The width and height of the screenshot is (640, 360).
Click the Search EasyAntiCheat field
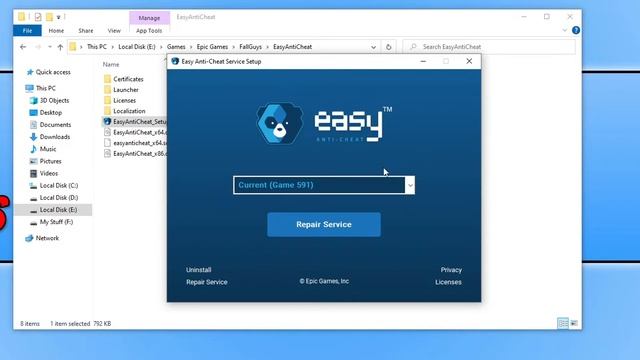pyautogui.click(x=489, y=47)
